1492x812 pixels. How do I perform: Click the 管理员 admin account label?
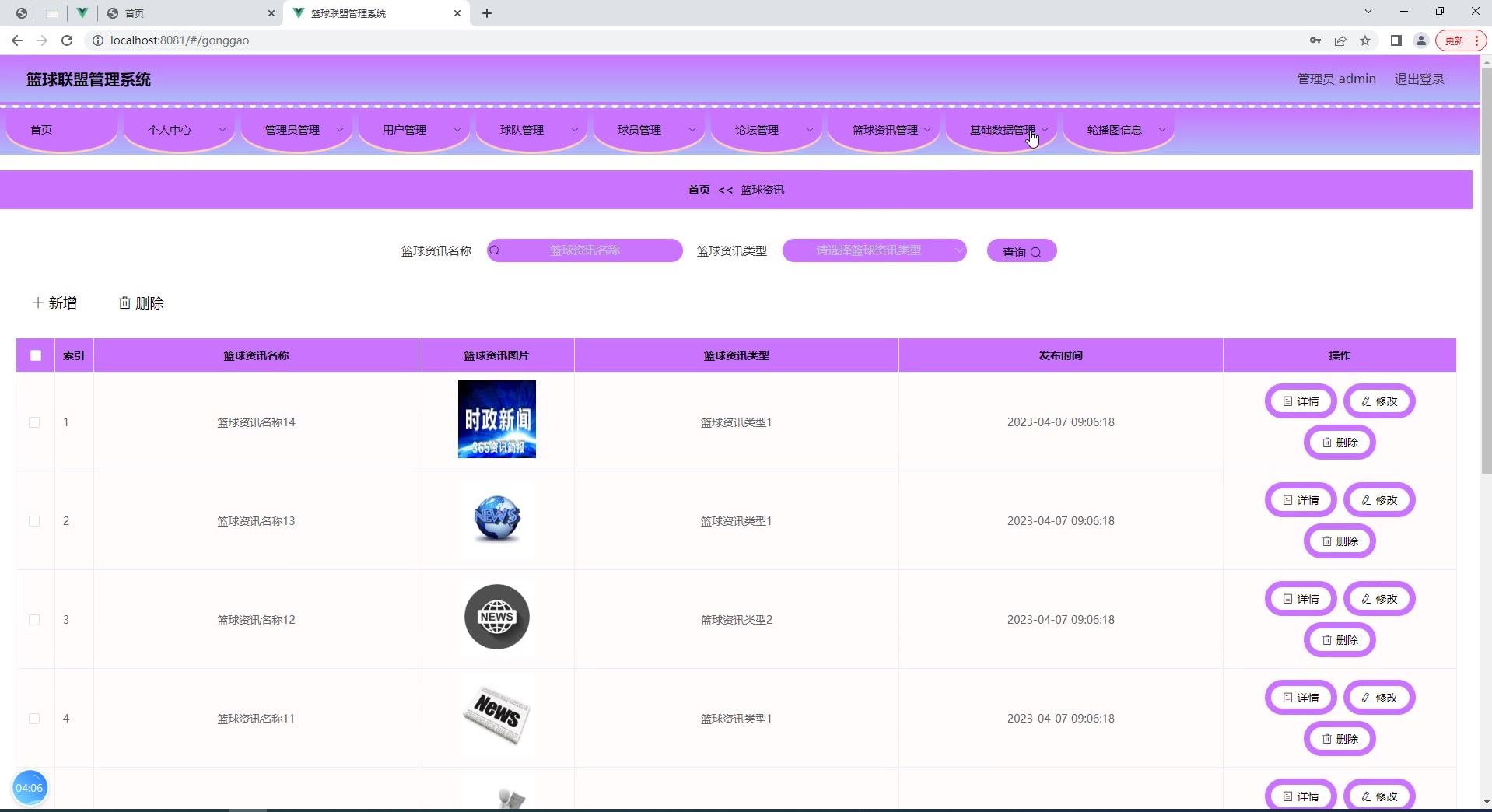click(1336, 79)
